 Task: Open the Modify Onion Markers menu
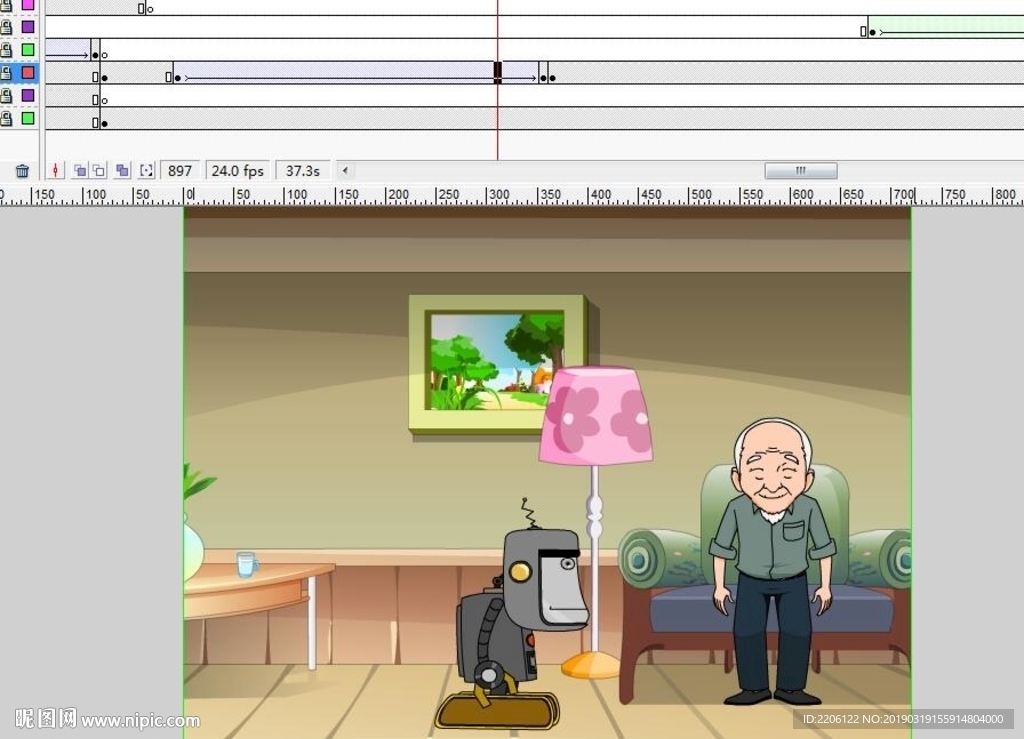(147, 171)
